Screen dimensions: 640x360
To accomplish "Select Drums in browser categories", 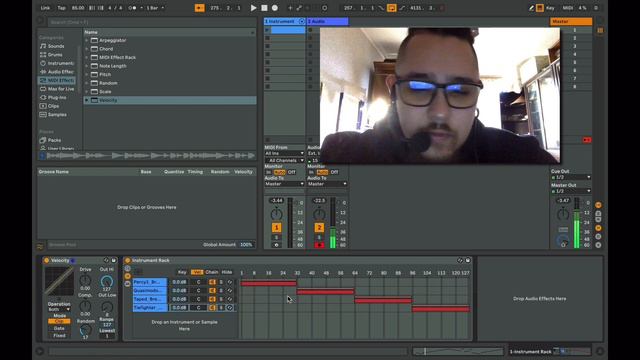I will click(57, 55).
